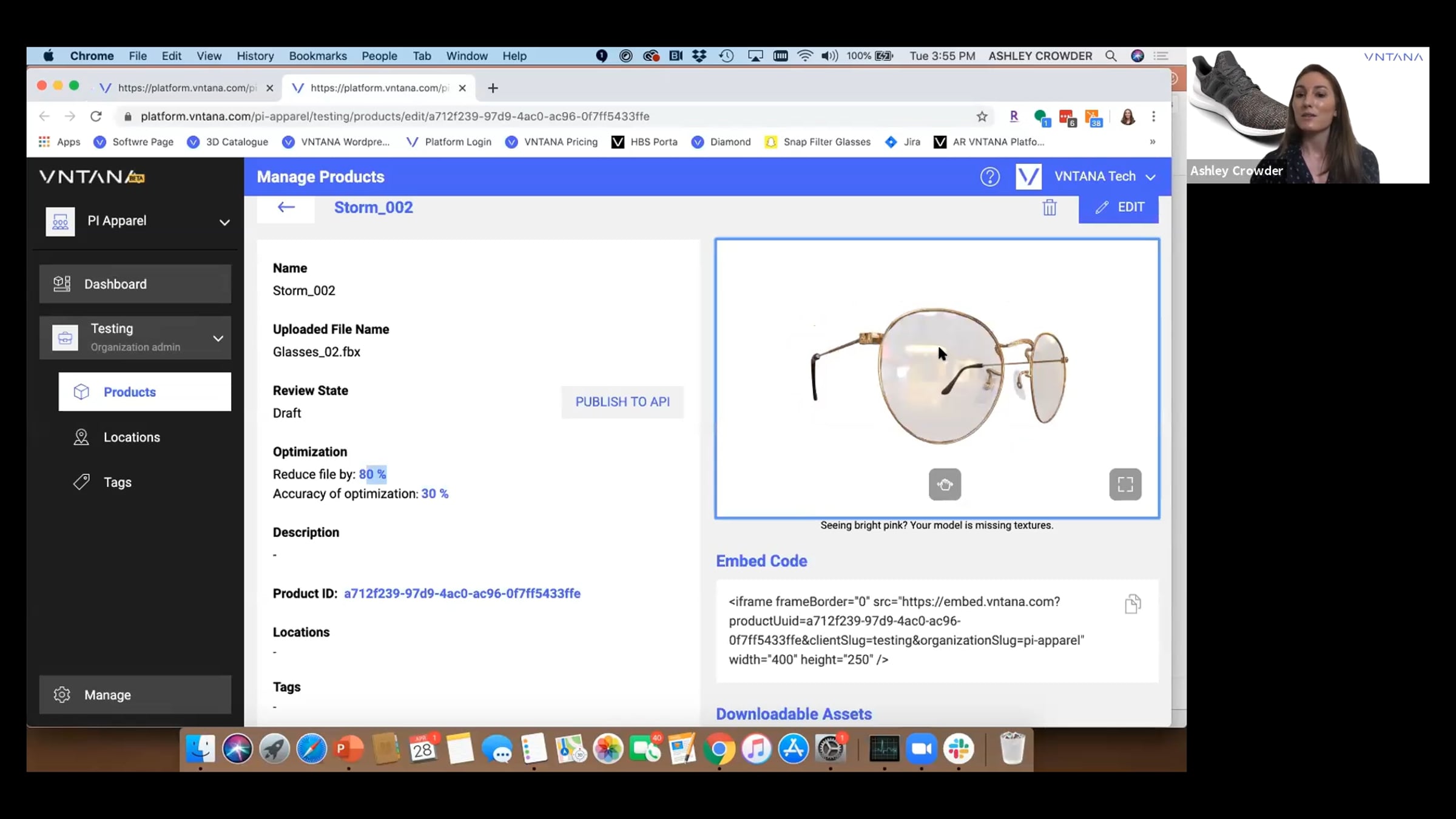Open the Bookmarks menu in the menu bar

pyautogui.click(x=317, y=56)
